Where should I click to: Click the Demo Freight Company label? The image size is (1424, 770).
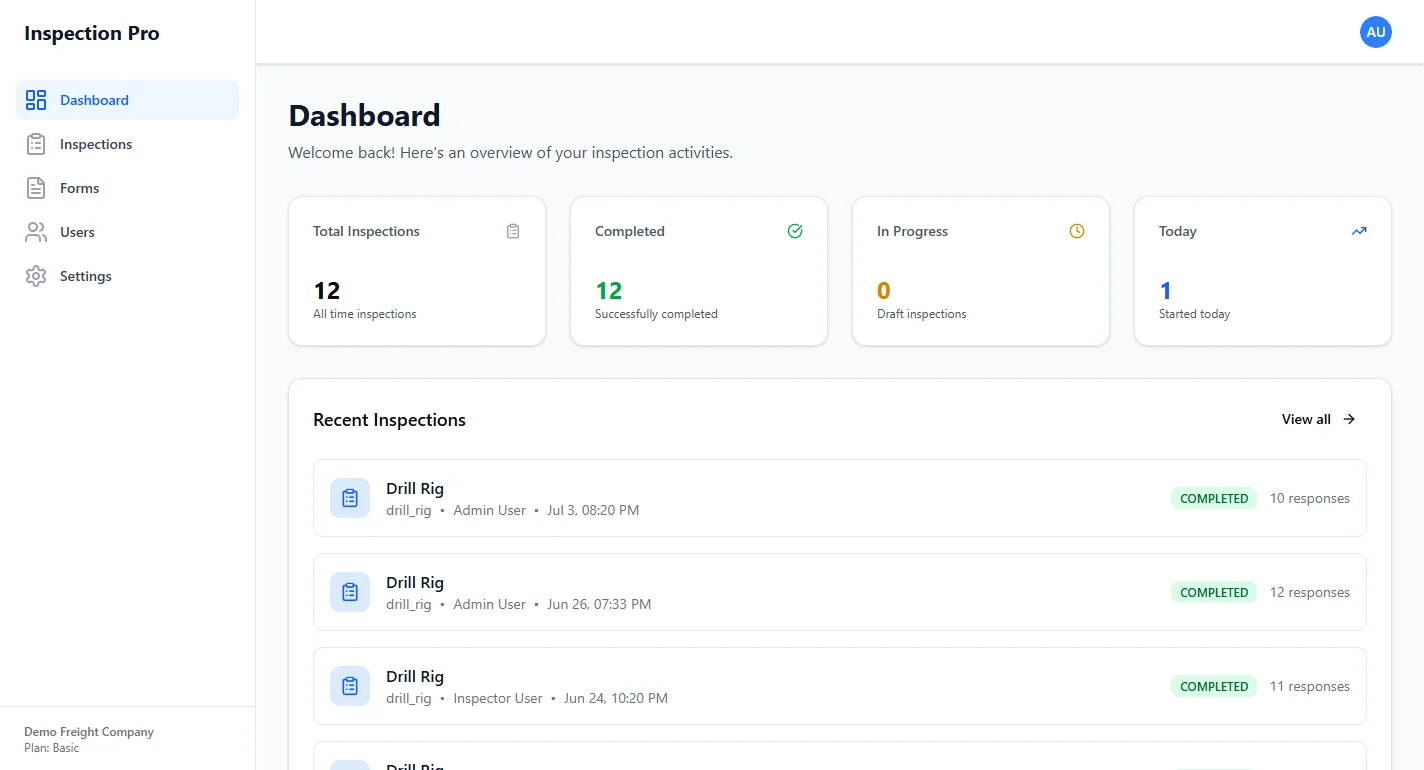(89, 732)
